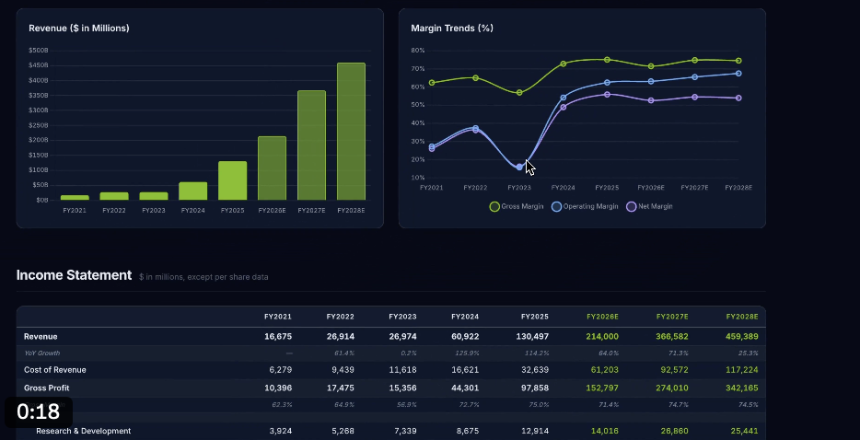Select the FY2026E column header in table
The height and width of the screenshot is (440, 860).
pyautogui.click(x=602, y=316)
